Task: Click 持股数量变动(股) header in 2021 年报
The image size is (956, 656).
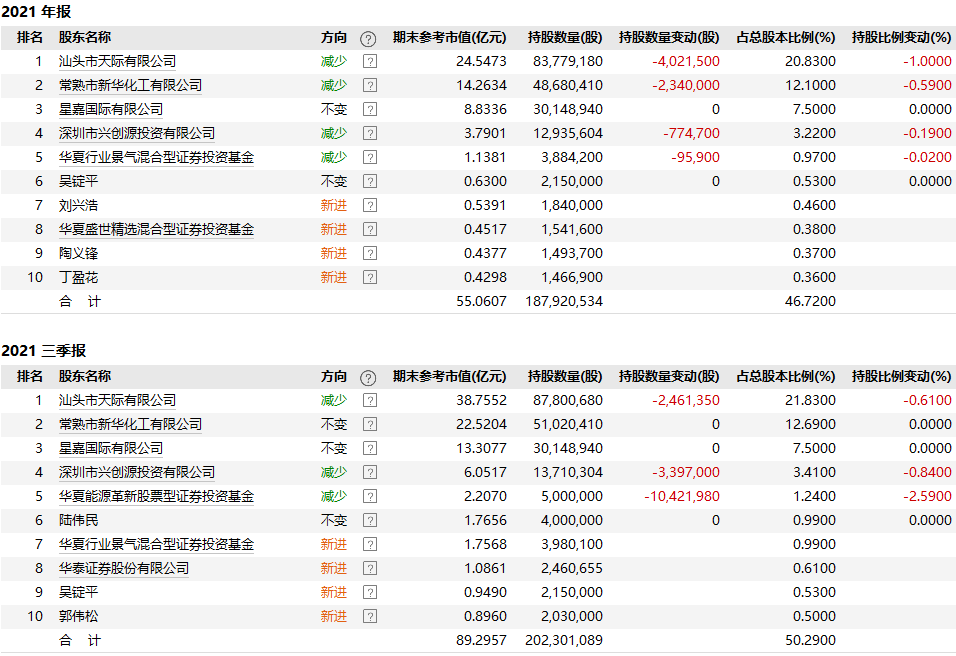Action: (669, 38)
